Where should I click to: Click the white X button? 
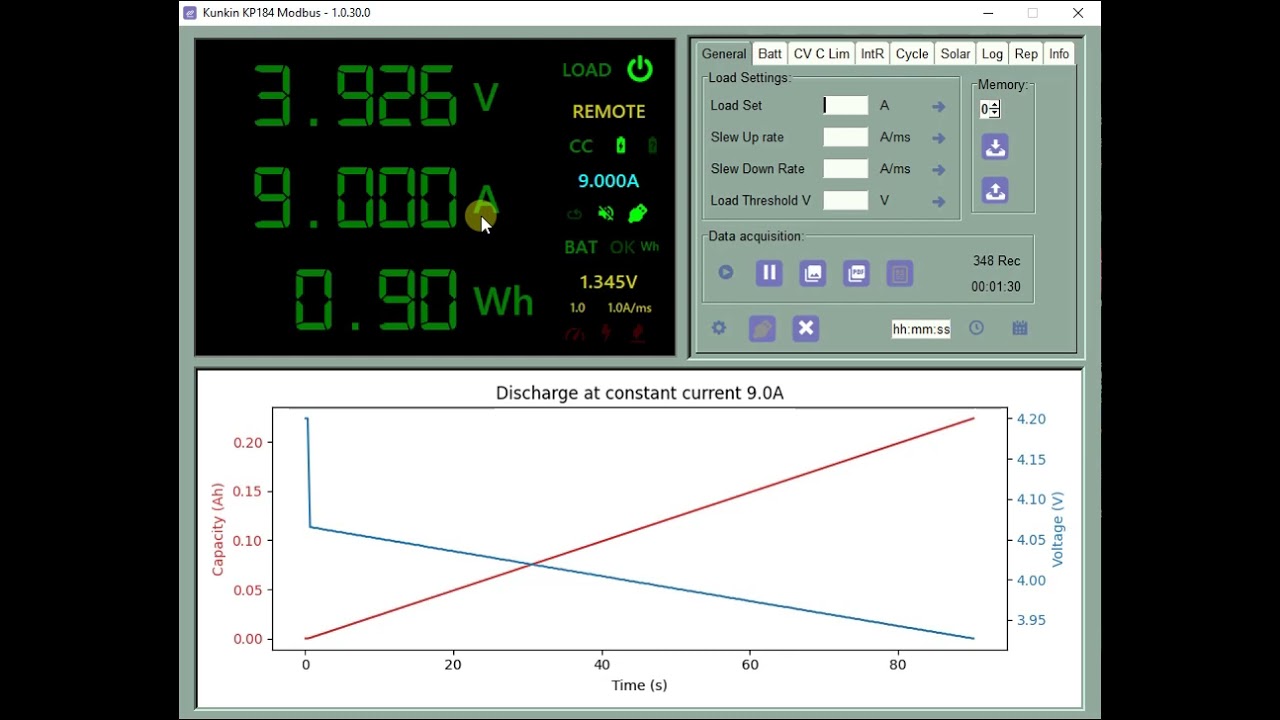coord(806,328)
